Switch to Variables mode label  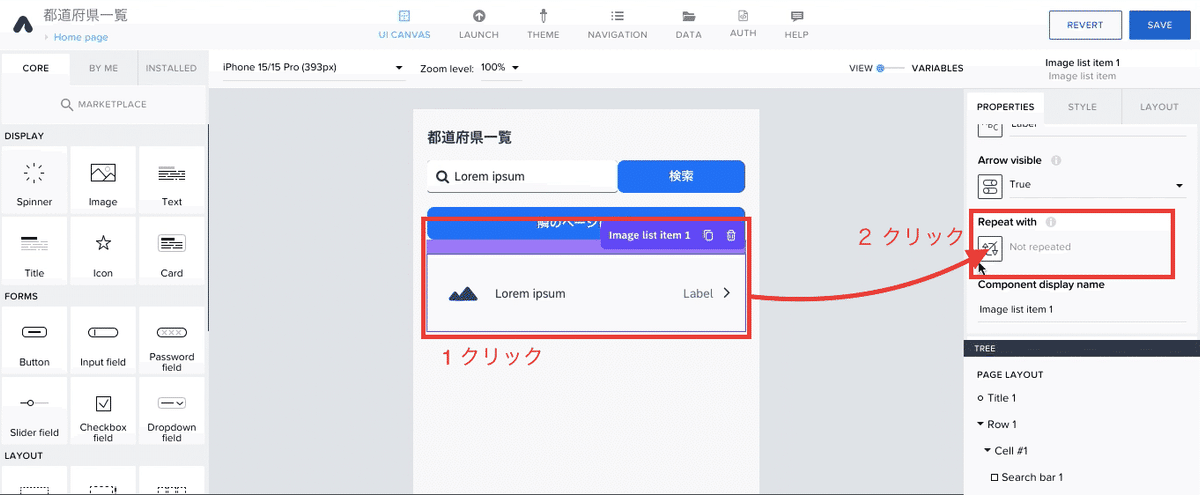[937, 68]
